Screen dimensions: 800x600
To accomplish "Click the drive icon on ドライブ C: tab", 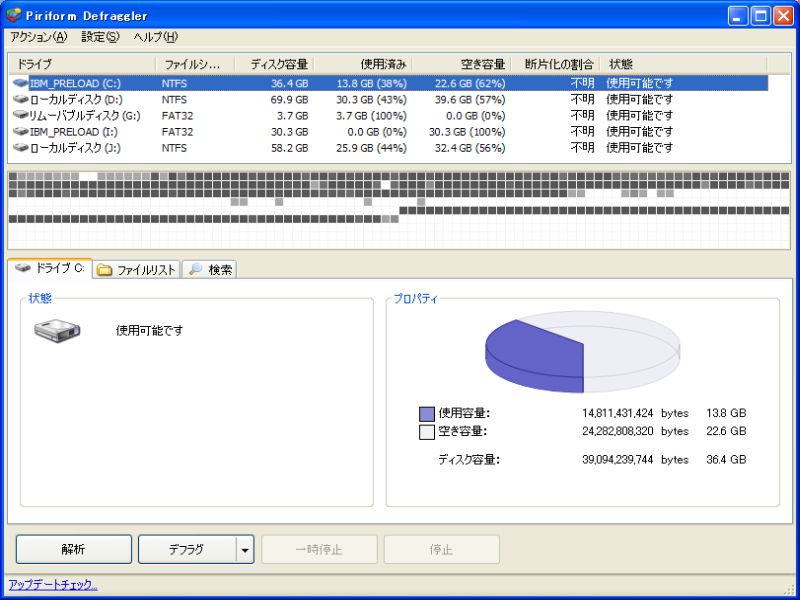I will (x=22, y=268).
